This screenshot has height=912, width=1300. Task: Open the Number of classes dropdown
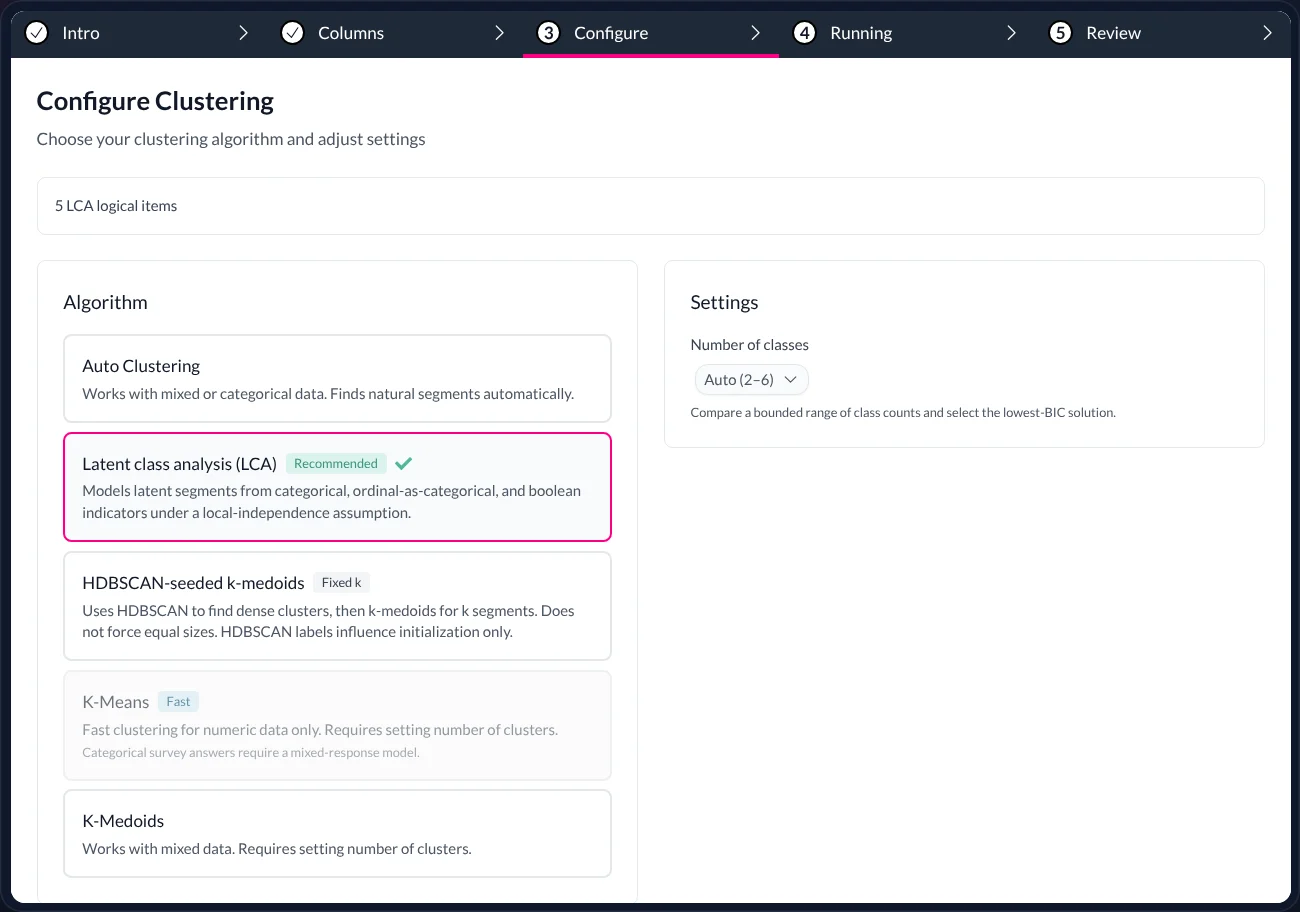pos(751,380)
